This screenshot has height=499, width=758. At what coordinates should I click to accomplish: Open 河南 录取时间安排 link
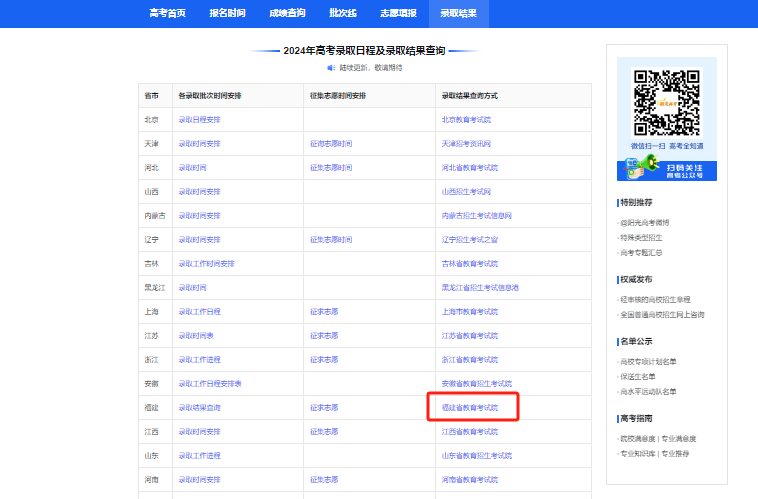click(x=199, y=480)
